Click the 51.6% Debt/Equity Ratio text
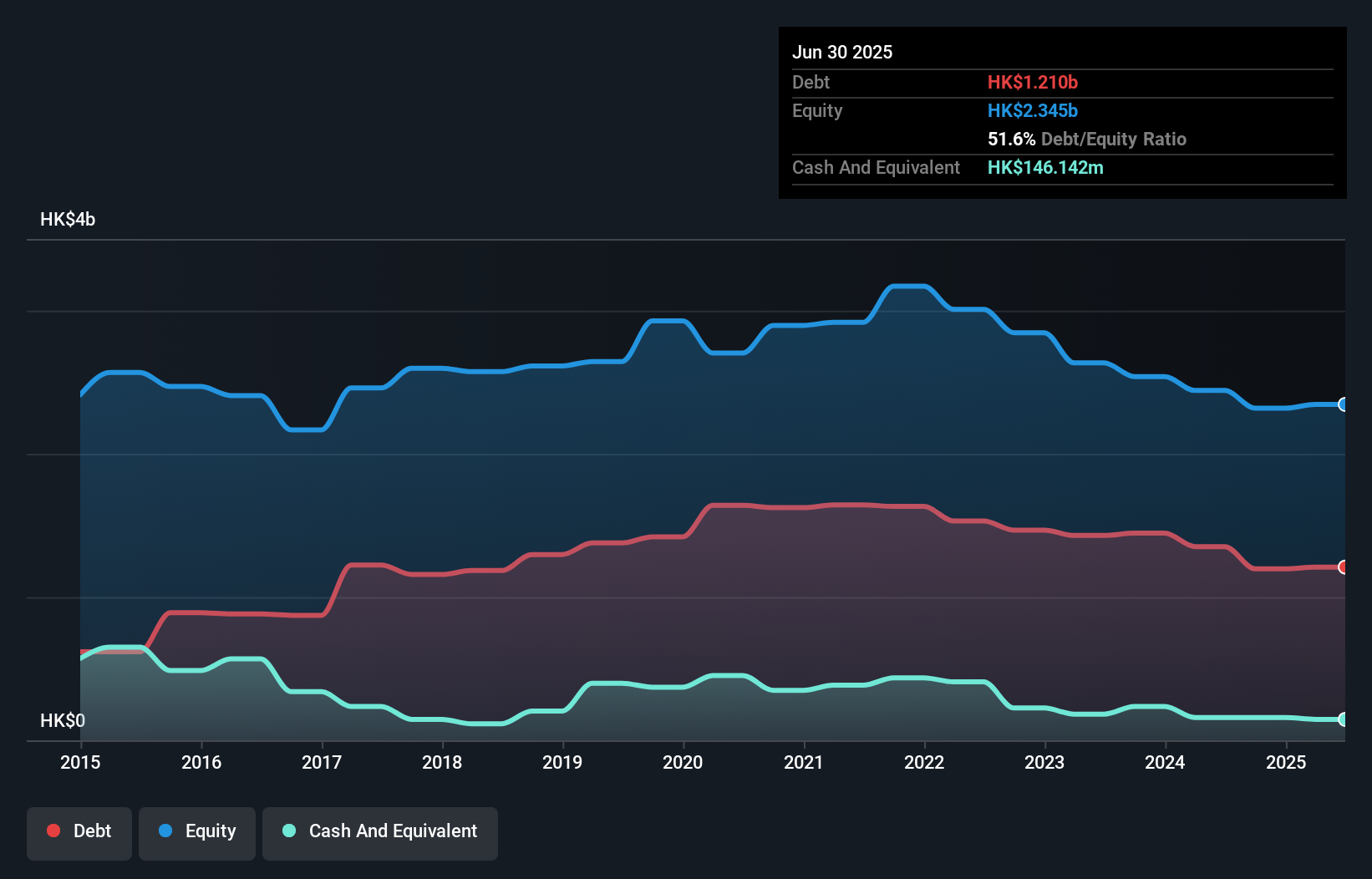 (x=1086, y=139)
